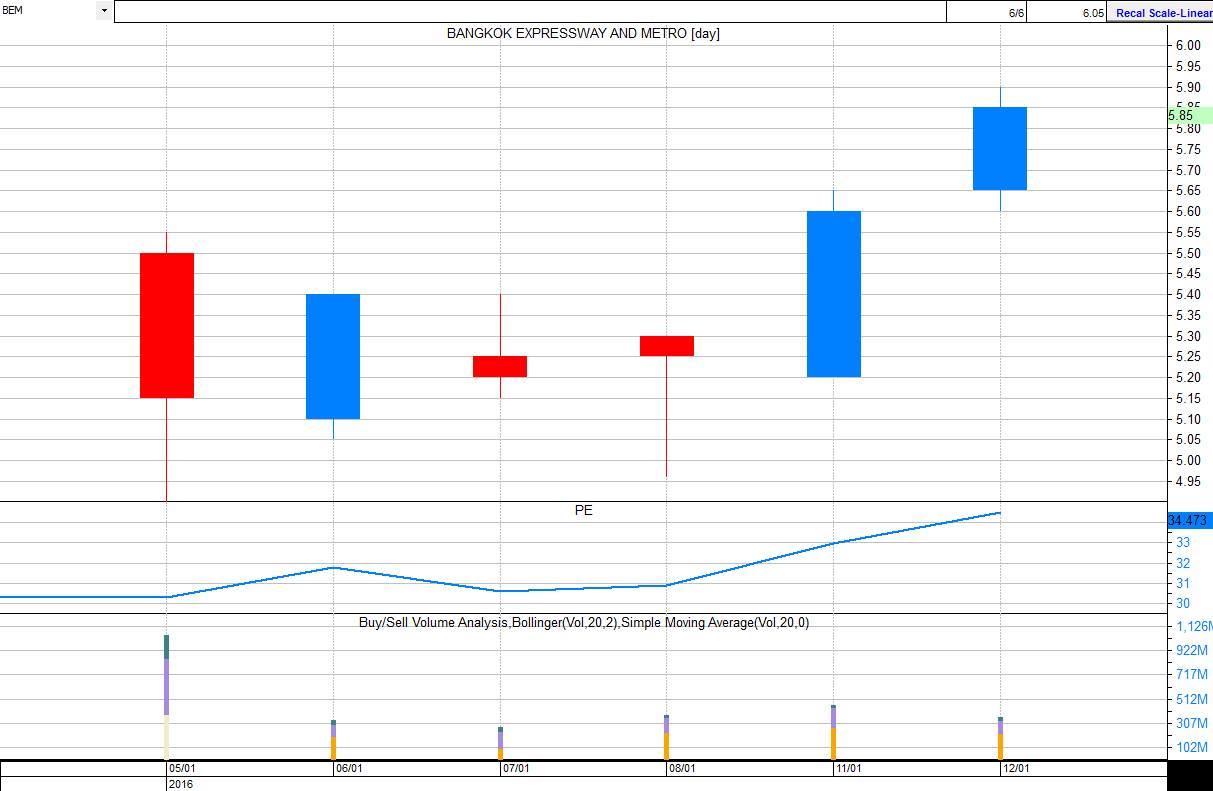Click the 922M volume axis label
The height and width of the screenshot is (791, 1213).
[x=1192, y=651]
